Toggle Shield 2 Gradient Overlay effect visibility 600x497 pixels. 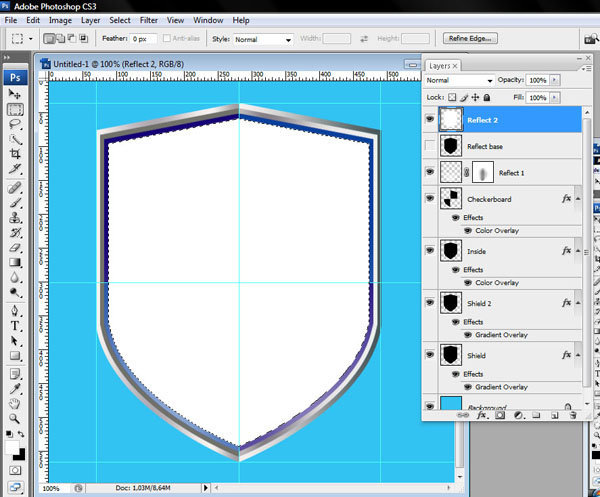[x=468, y=335]
